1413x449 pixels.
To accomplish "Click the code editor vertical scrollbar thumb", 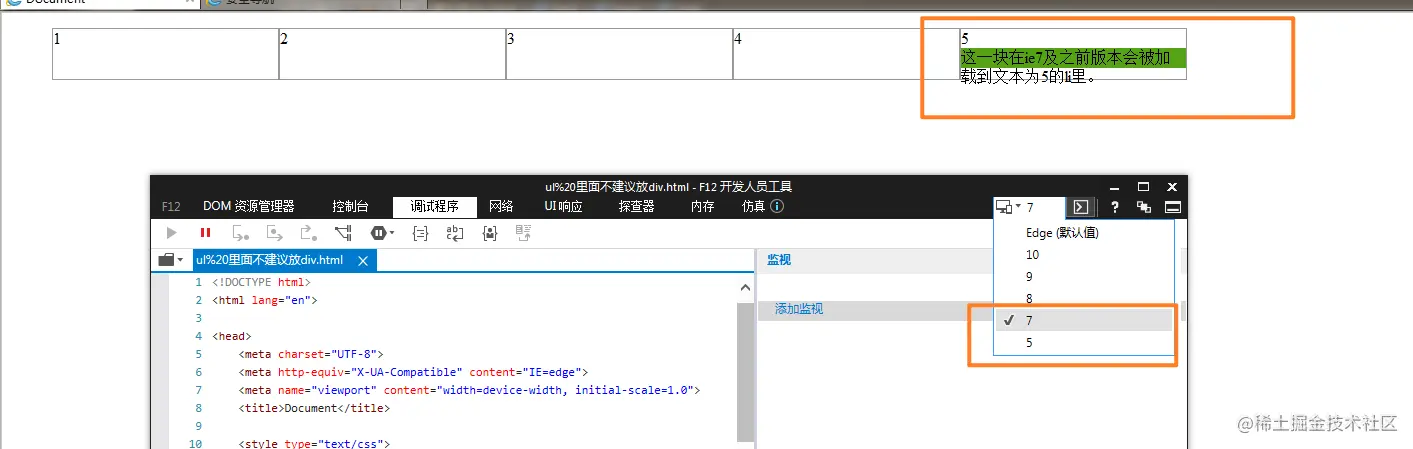I will pos(745,370).
